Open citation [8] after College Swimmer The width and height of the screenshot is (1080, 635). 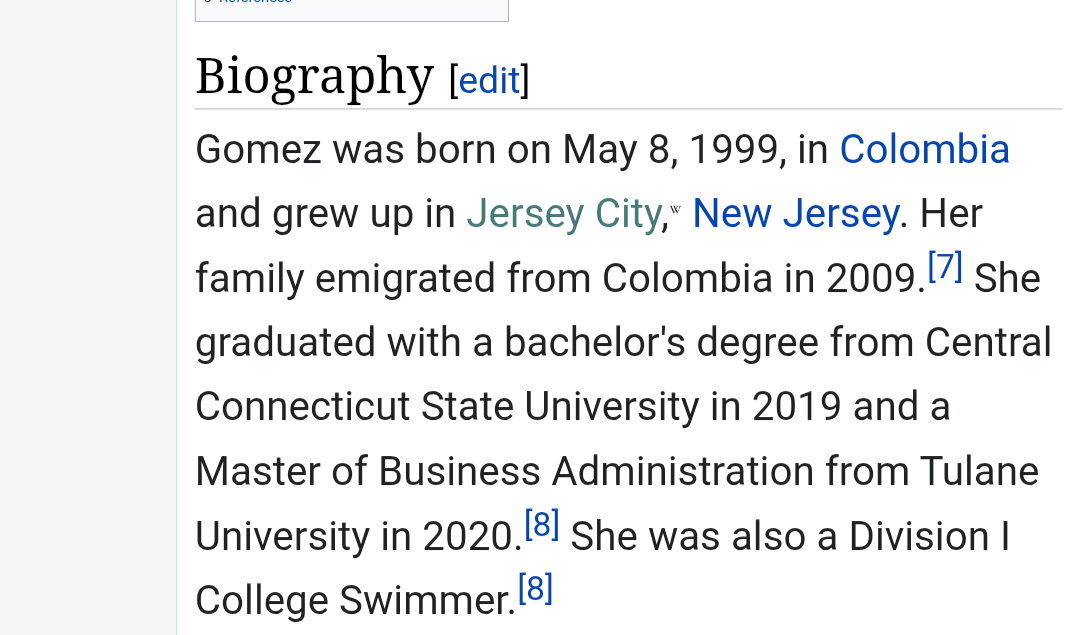[535, 588]
